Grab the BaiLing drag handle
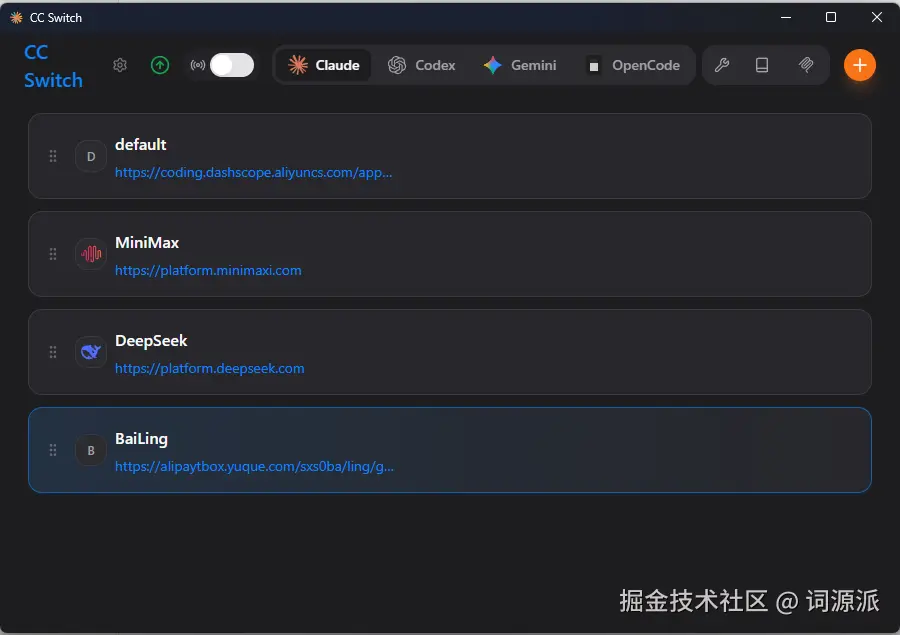 tap(53, 450)
